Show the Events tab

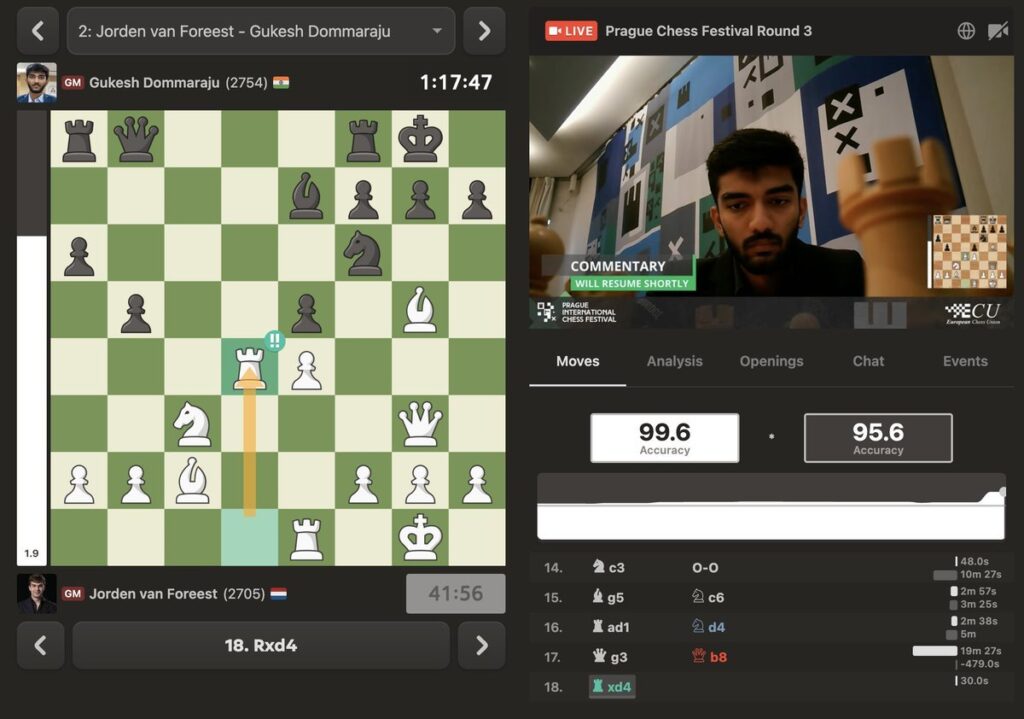pos(965,361)
